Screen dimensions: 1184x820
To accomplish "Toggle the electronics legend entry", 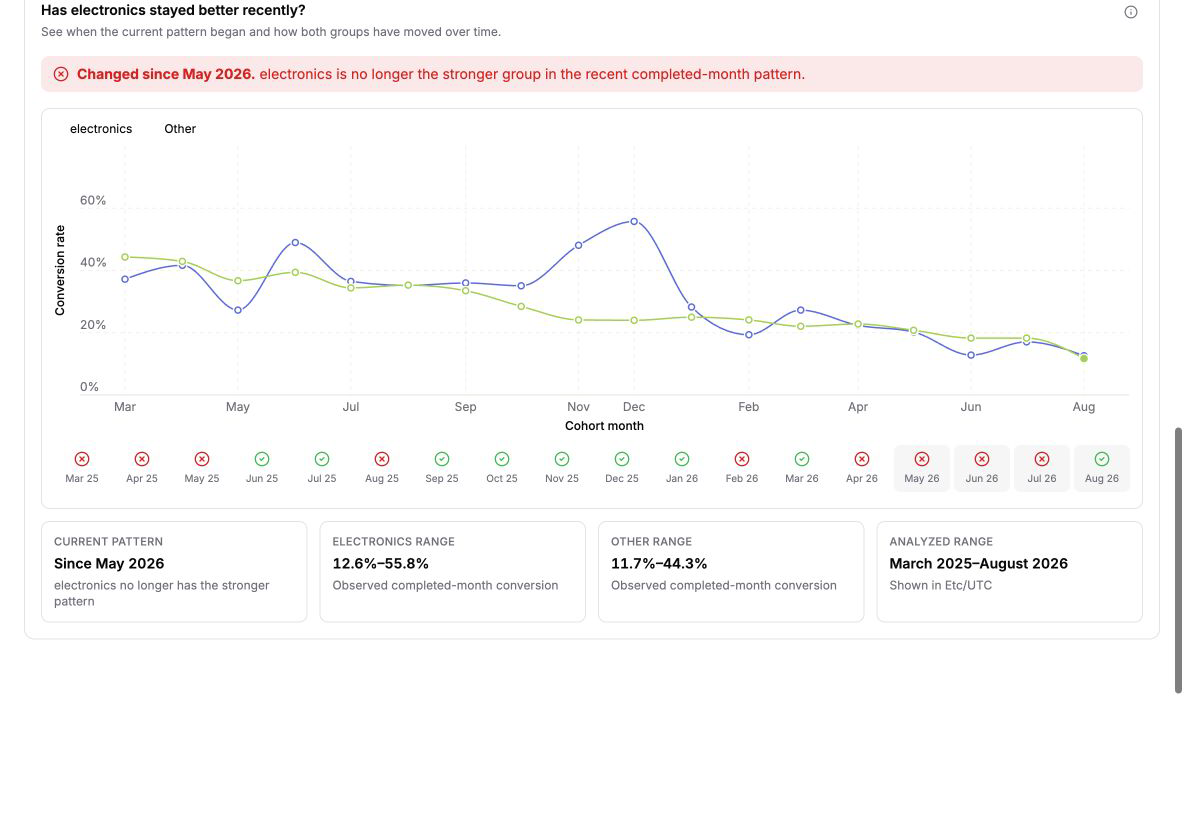I will (x=100, y=129).
